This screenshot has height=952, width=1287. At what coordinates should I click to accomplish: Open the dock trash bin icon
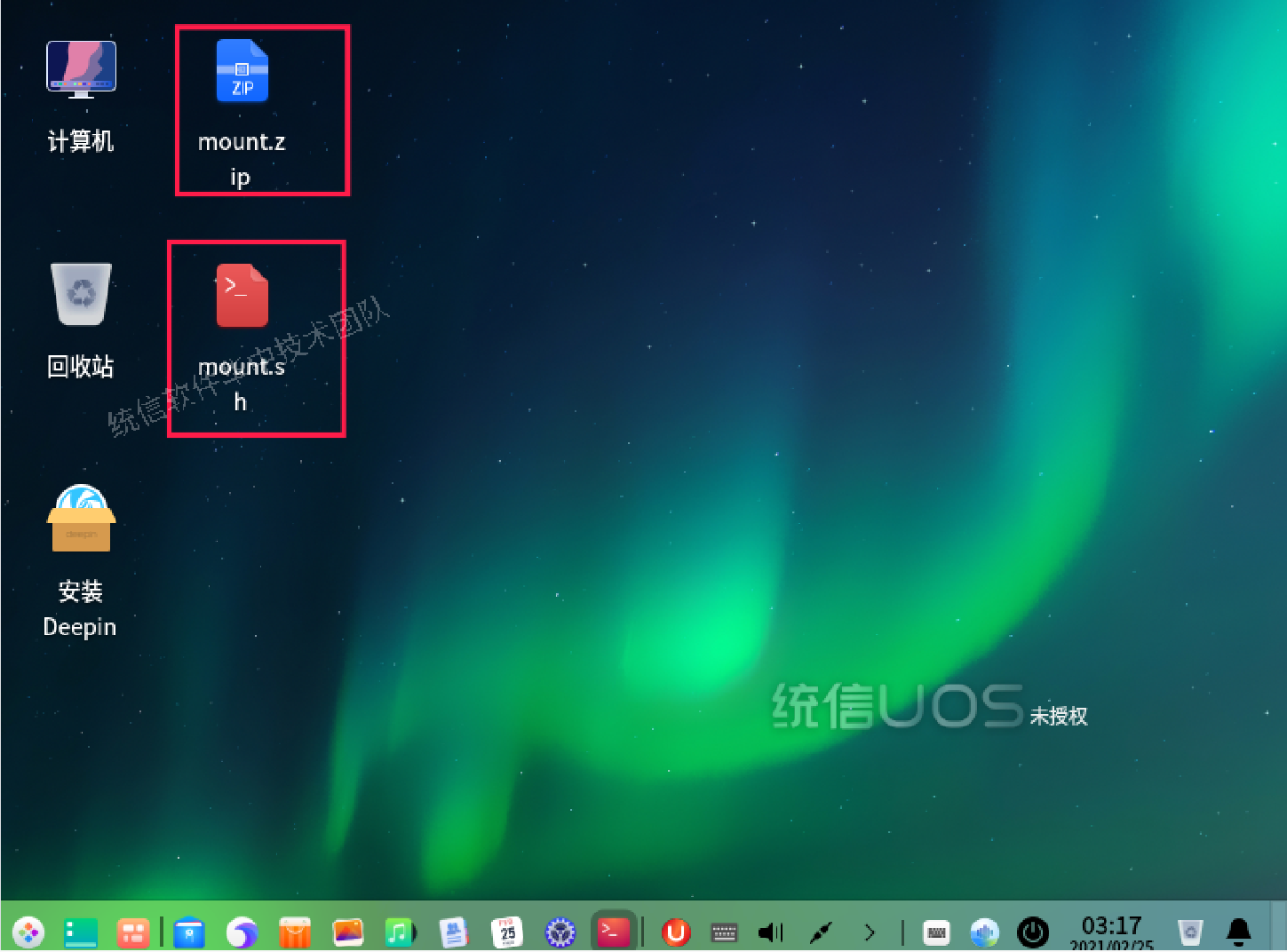point(1190,932)
